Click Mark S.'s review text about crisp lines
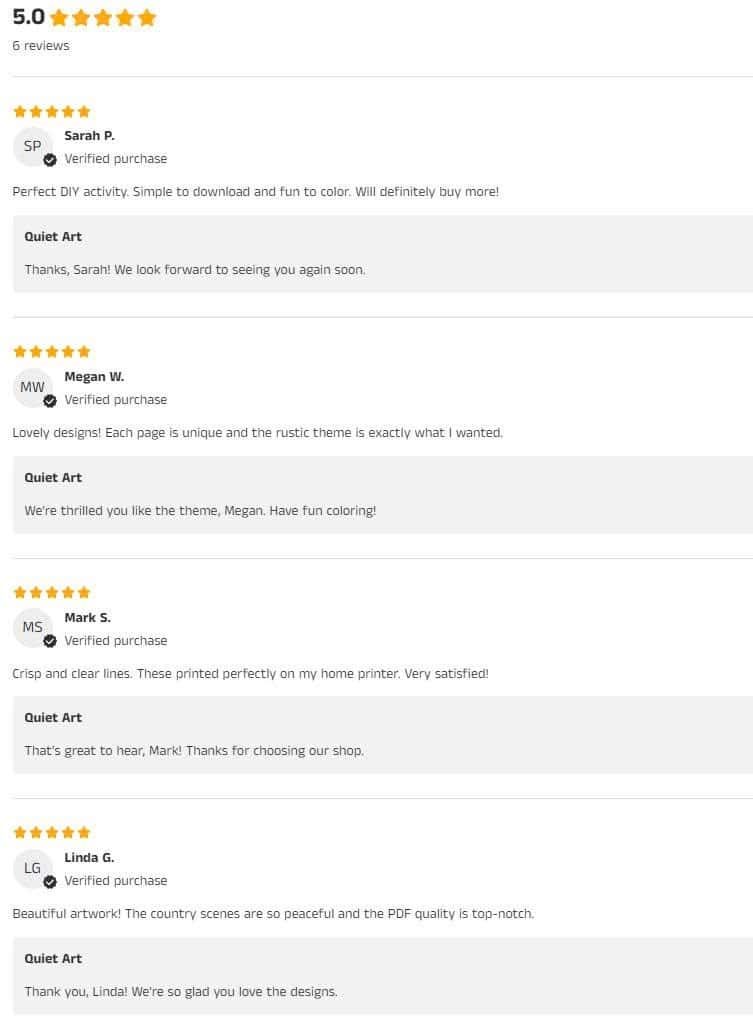The image size is (753, 1020). (x=250, y=673)
